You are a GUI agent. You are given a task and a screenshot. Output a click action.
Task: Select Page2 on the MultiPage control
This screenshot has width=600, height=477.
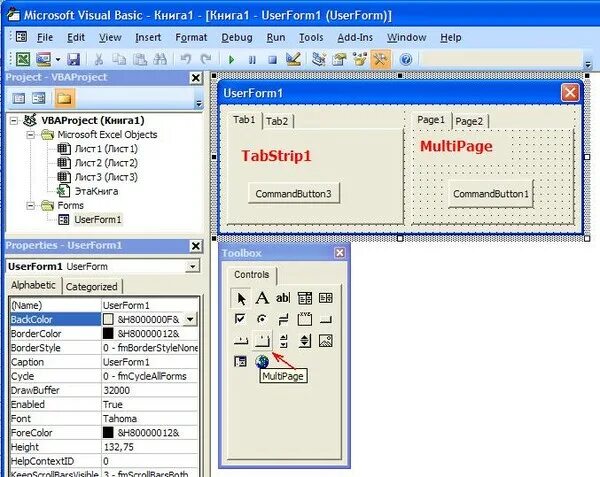click(x=469, y=121)
